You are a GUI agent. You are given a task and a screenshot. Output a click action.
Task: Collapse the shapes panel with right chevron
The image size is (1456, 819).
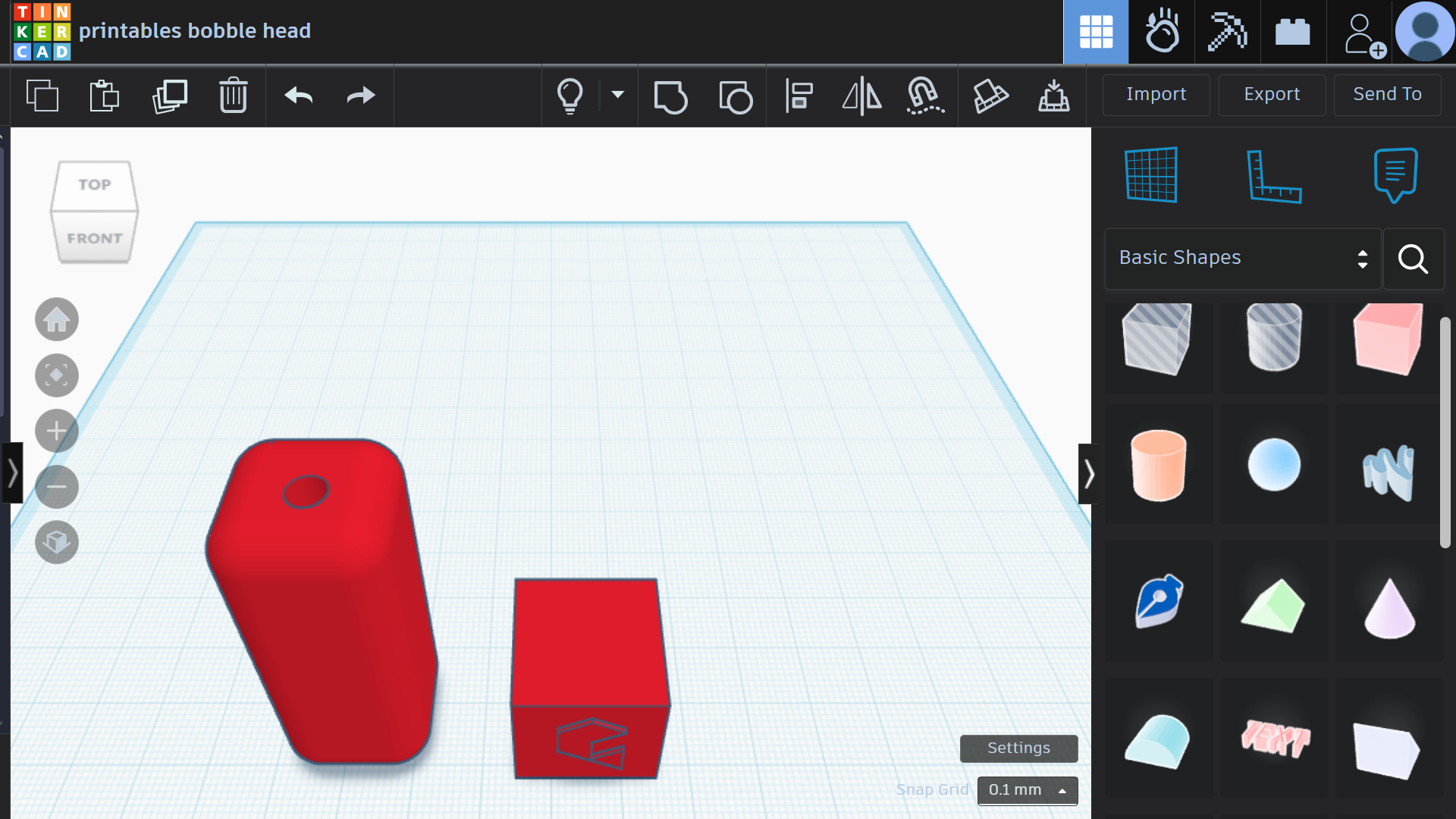(x=1088, y=474)
